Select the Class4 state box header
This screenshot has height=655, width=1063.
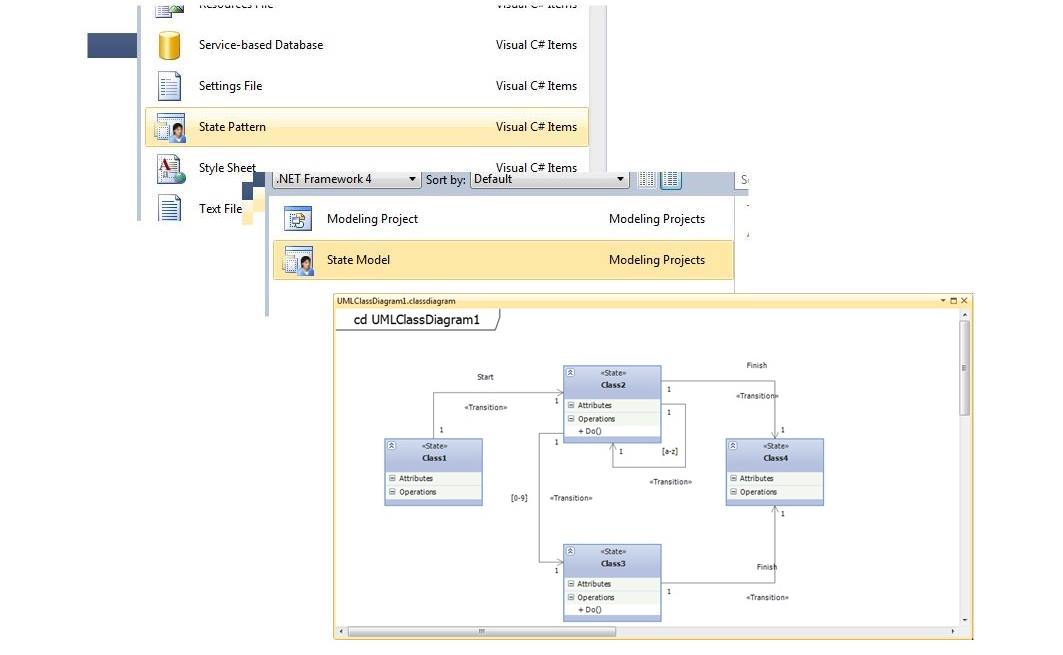775,452
